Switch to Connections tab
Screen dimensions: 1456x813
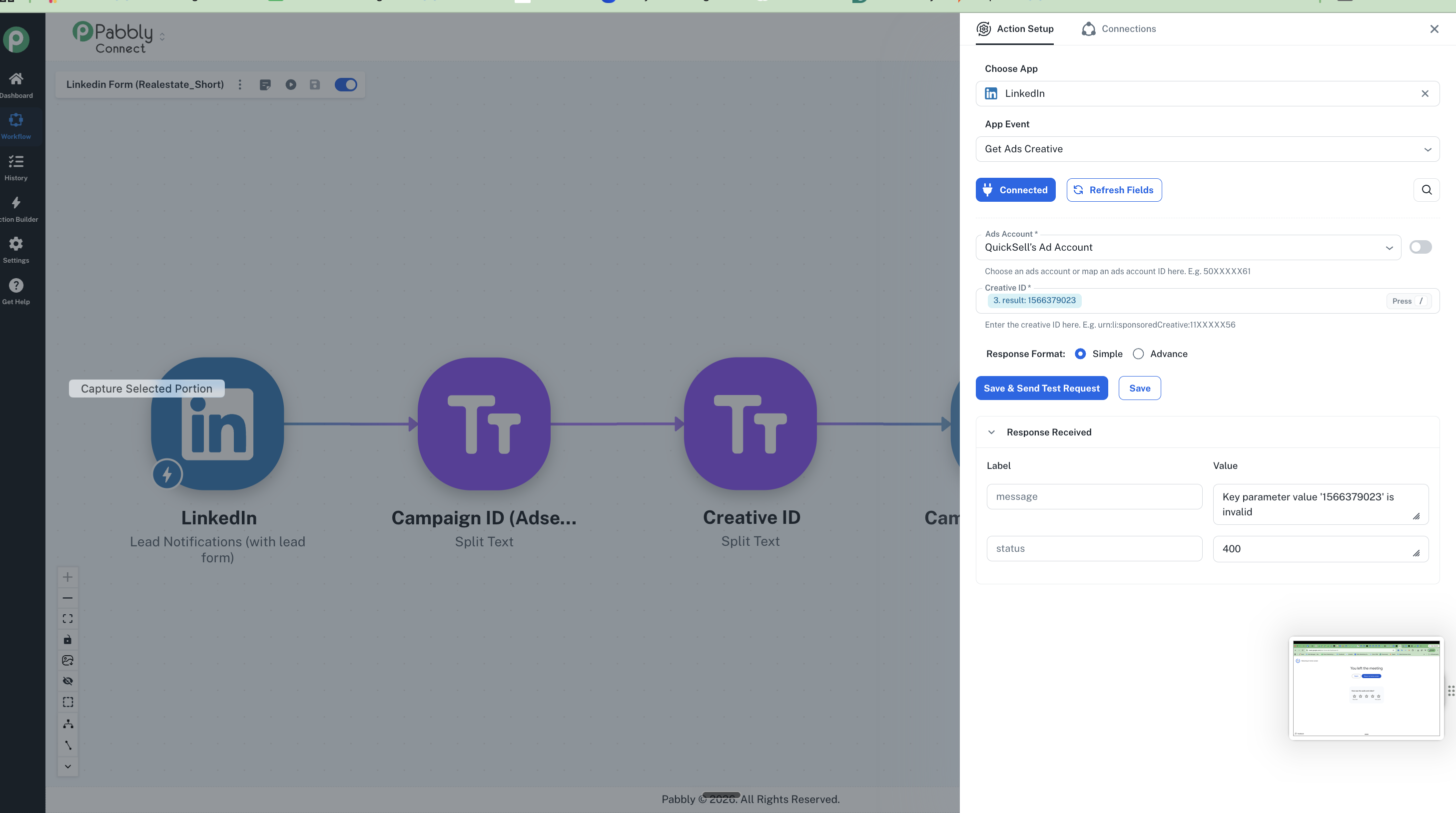(1119, 29)
